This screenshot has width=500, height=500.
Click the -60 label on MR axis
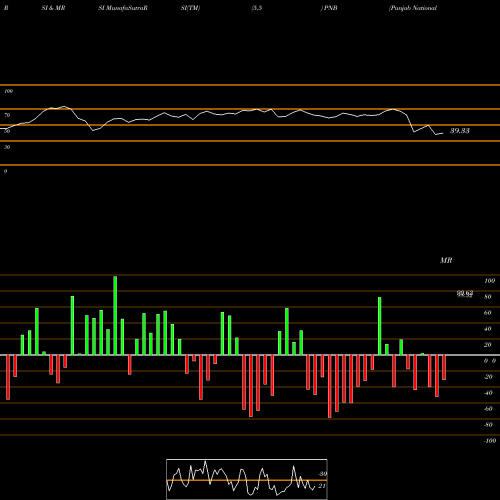(488, 409)
